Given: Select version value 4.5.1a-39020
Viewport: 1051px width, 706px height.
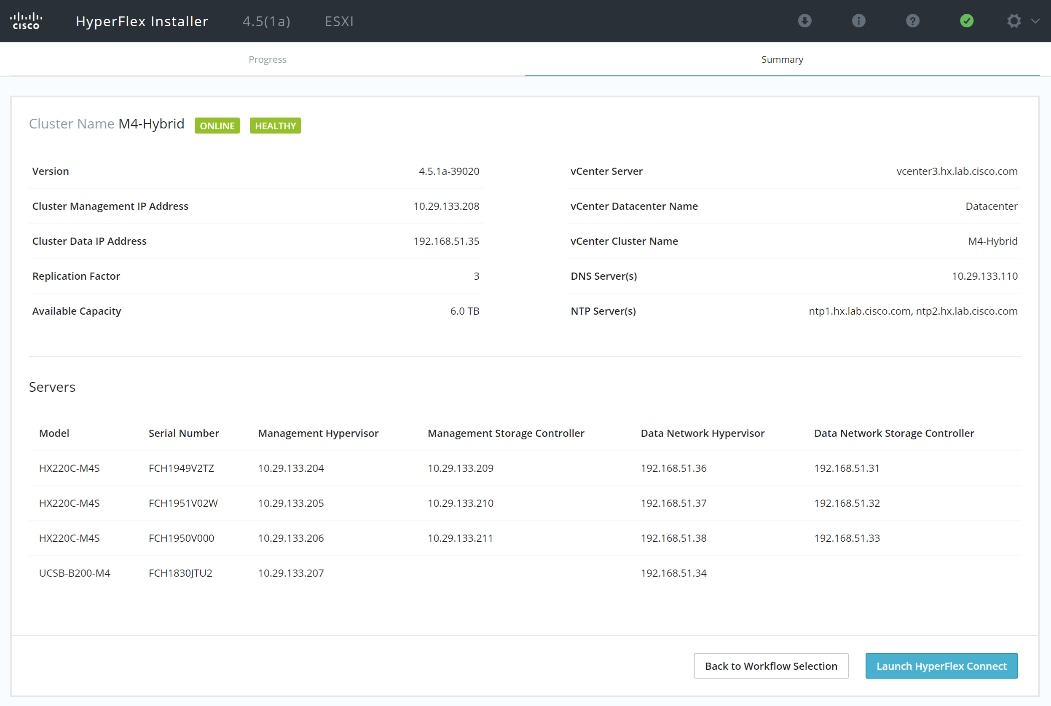Looking at the screenshot, I should [449, 171].
